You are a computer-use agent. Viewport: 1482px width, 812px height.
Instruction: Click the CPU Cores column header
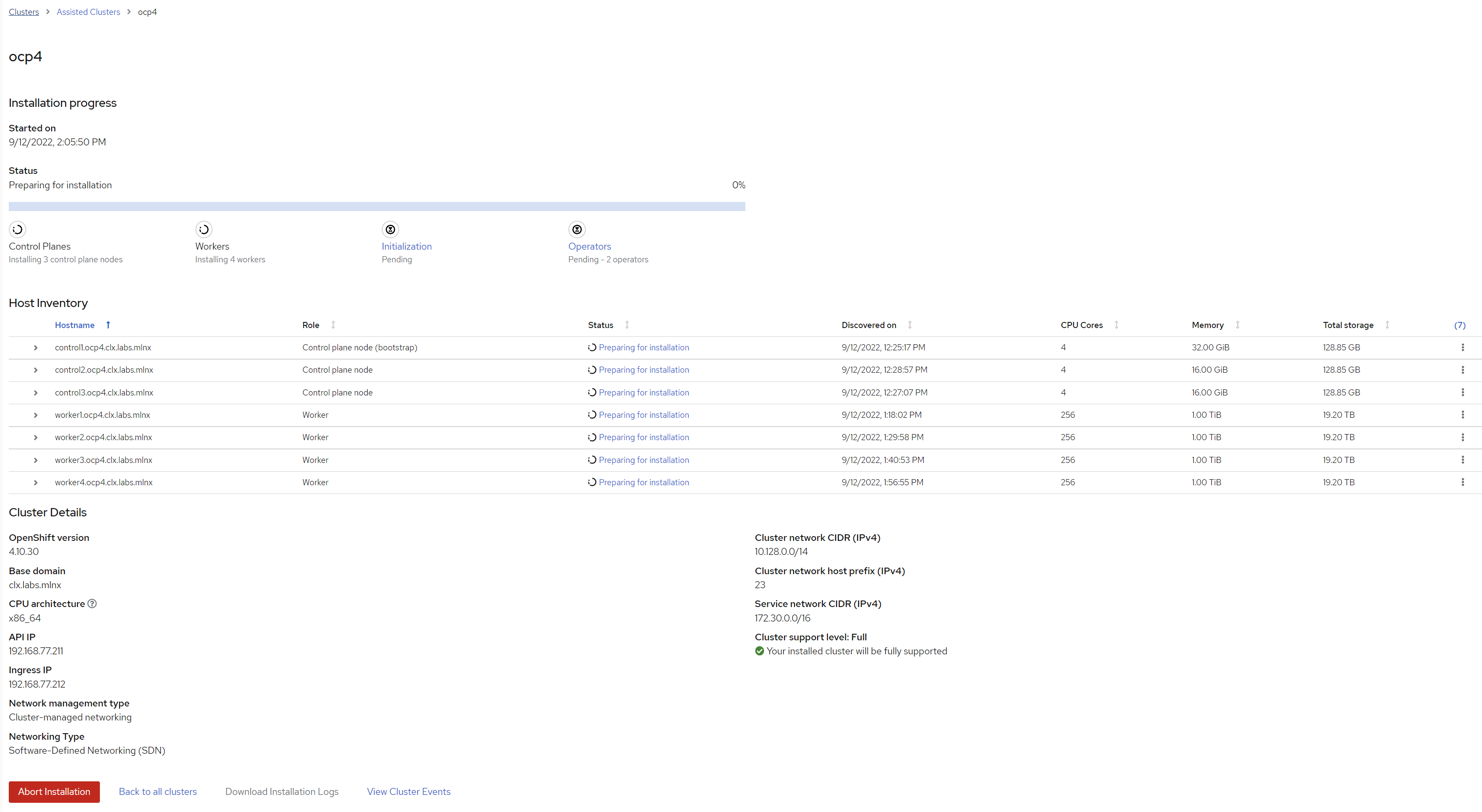1081,325
